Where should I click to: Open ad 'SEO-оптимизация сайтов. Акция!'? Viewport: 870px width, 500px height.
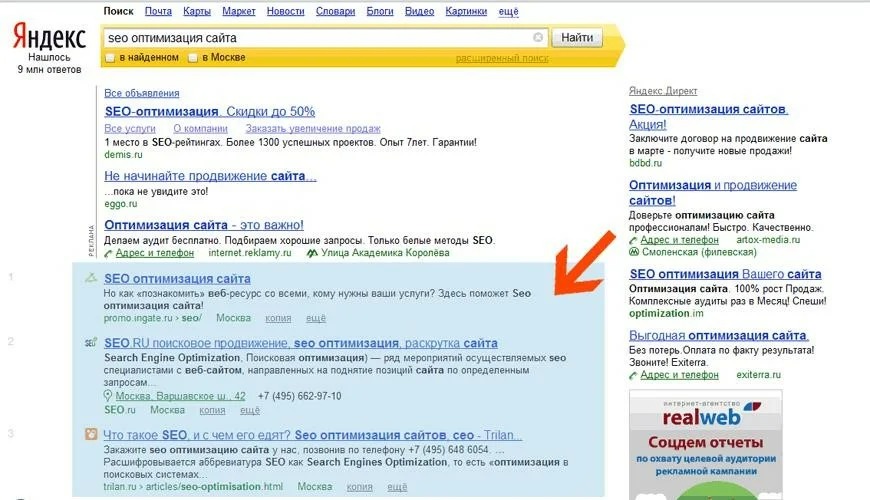pos(709,117)
